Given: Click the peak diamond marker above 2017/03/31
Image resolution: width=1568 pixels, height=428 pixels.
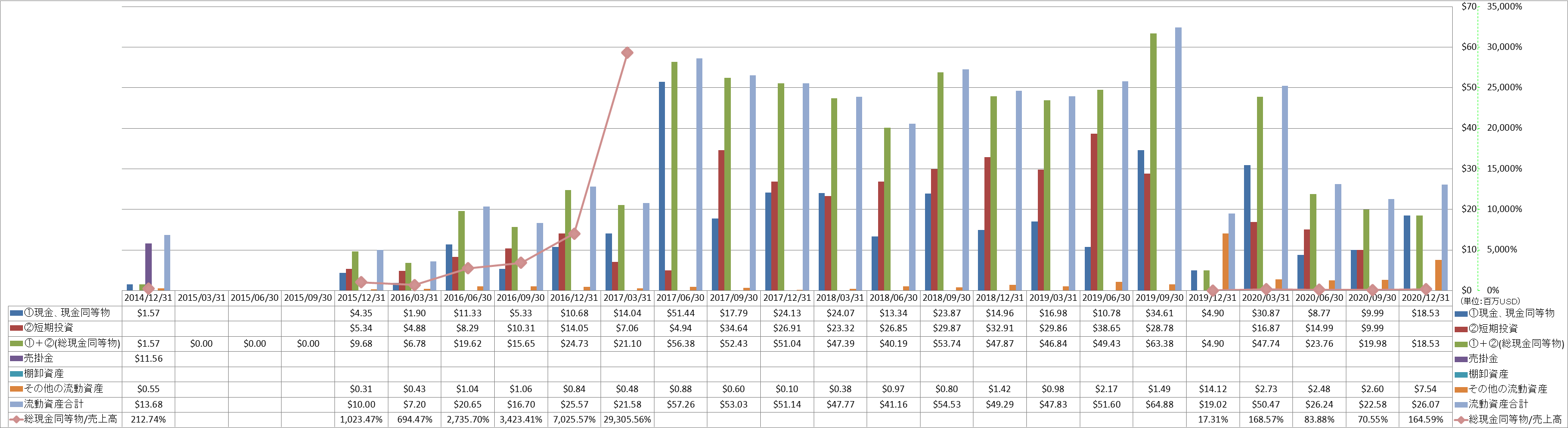Looking at the screenshot, I should 627,53.
